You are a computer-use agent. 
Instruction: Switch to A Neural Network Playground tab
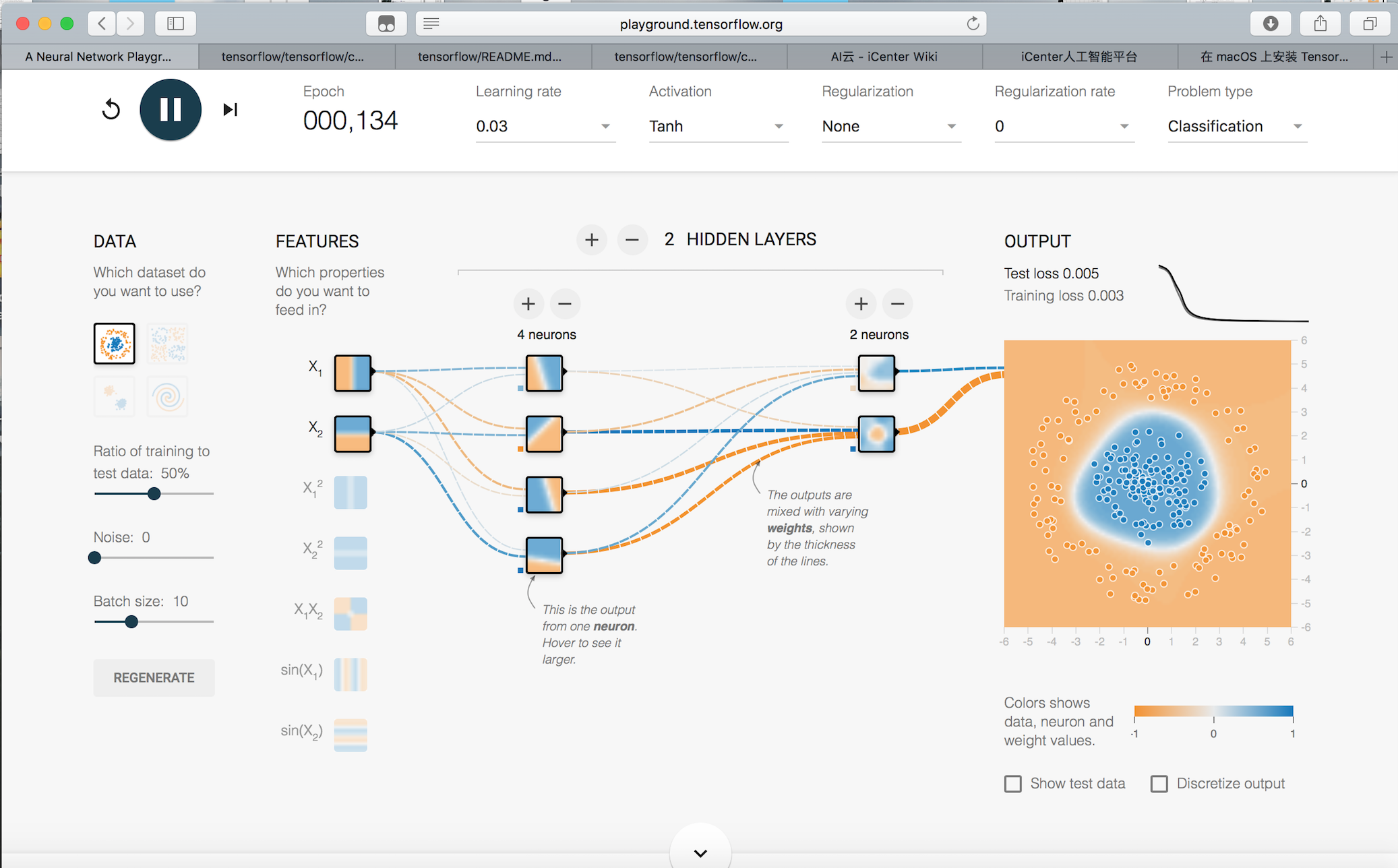100,57
